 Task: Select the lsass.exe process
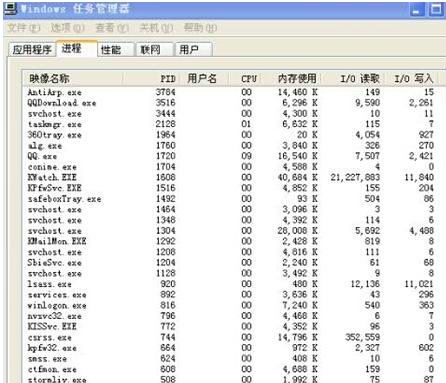tap(231, 284)
